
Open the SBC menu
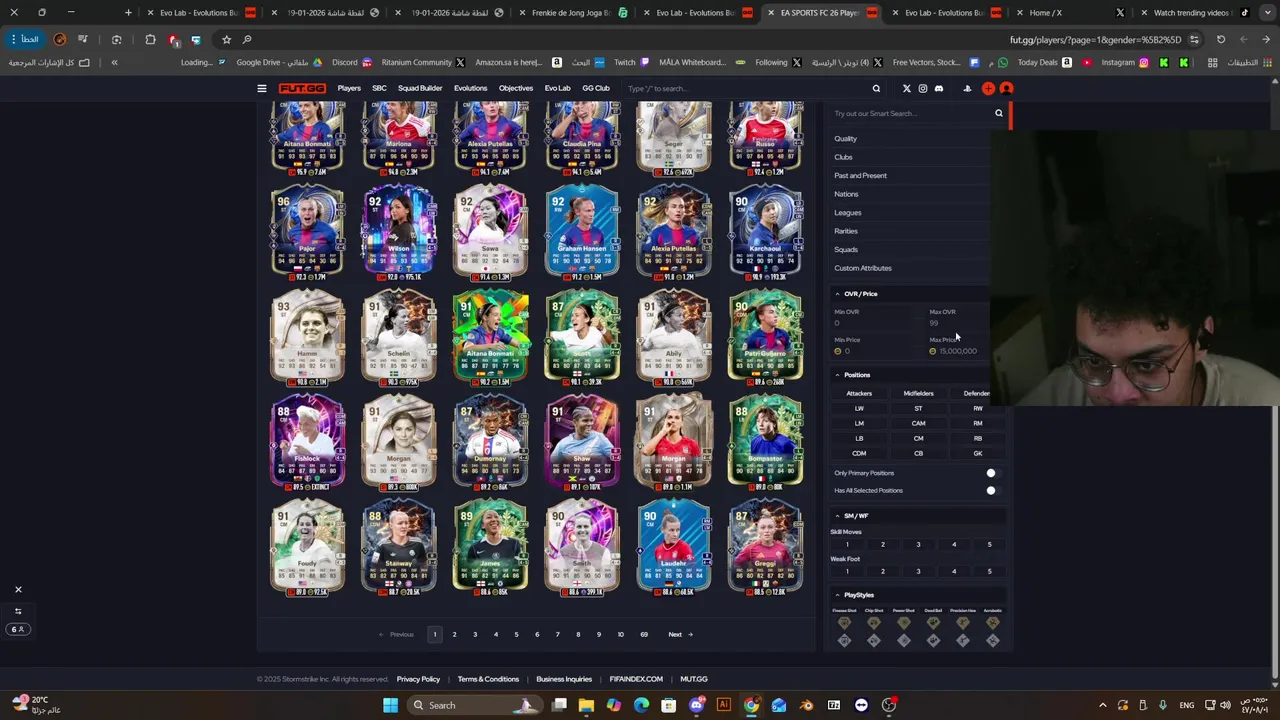point(379,88)
